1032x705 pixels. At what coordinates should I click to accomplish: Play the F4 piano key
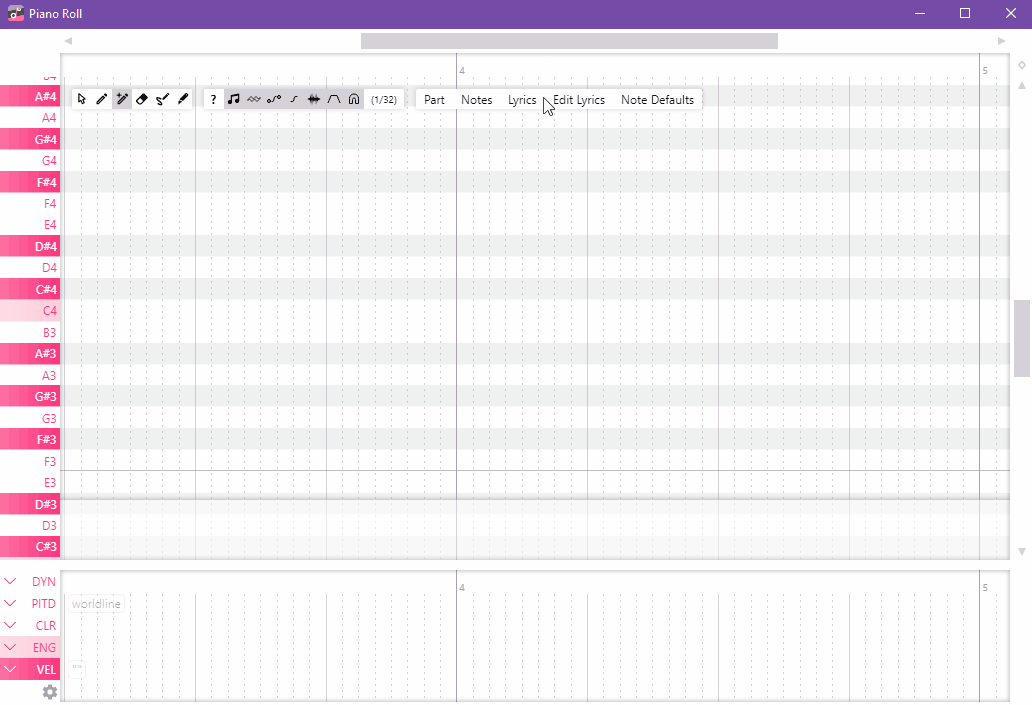pyautogui.click(x=30, y=203)
